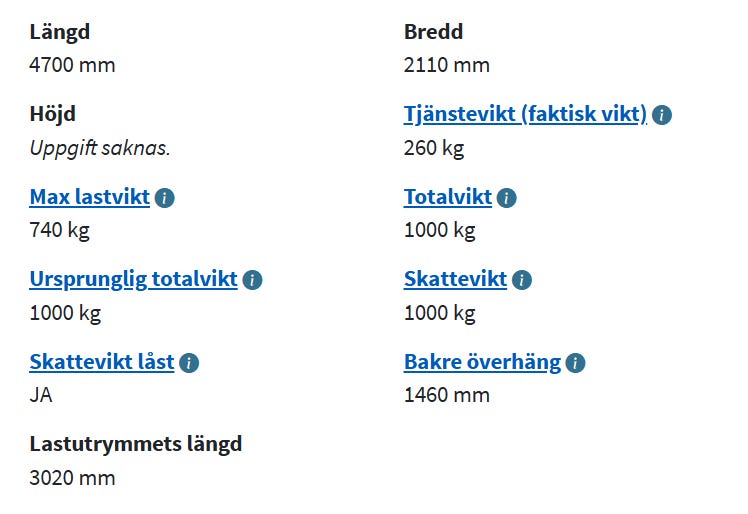Click the 2110 mm width value
This screenshot has width=748, height=514.
pyautogui.click(x=447, y=66)
